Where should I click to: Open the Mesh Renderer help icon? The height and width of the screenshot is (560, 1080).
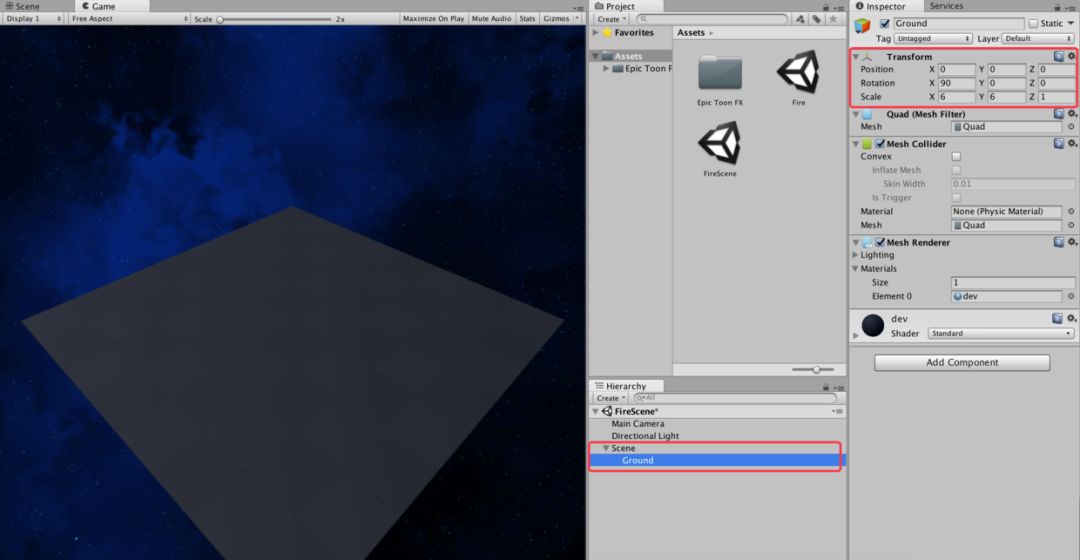pyautogui.click(x=1059, y=242)
